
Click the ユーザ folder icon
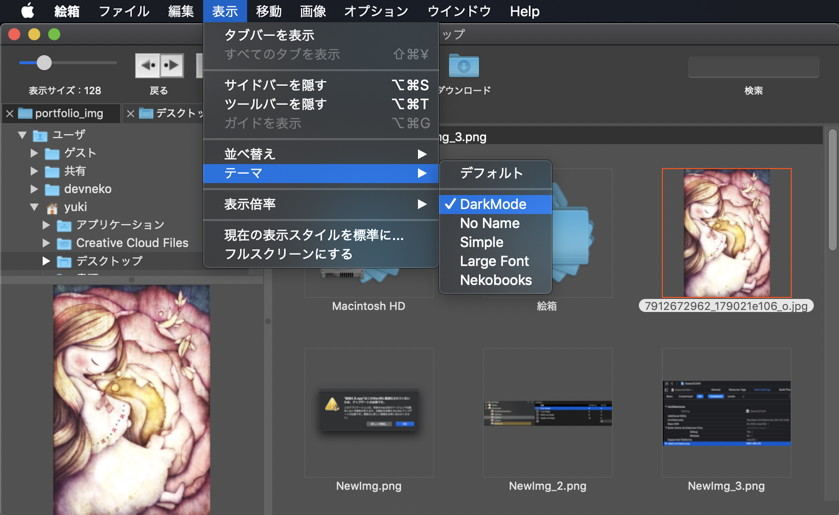tap(40, 135)
